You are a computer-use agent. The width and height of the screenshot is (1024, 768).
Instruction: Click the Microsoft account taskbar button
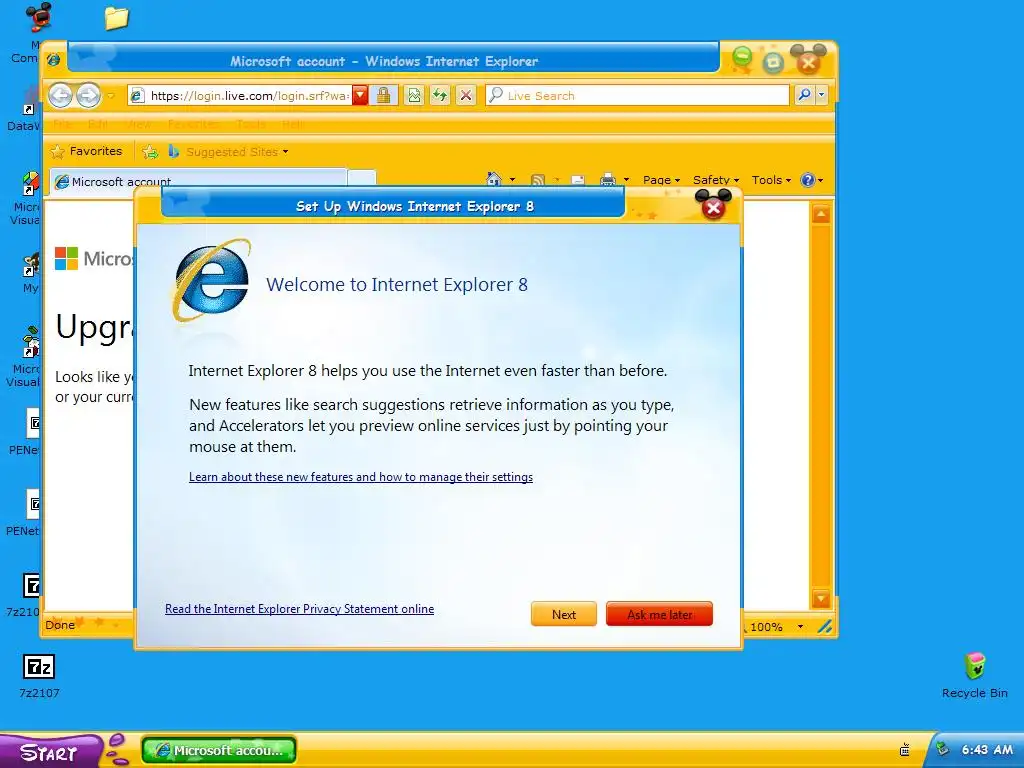219,750
